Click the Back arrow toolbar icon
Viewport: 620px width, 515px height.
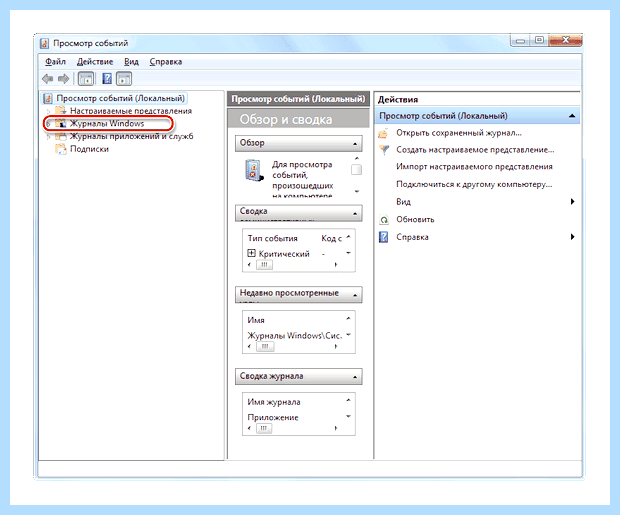(x=48, y=79)
